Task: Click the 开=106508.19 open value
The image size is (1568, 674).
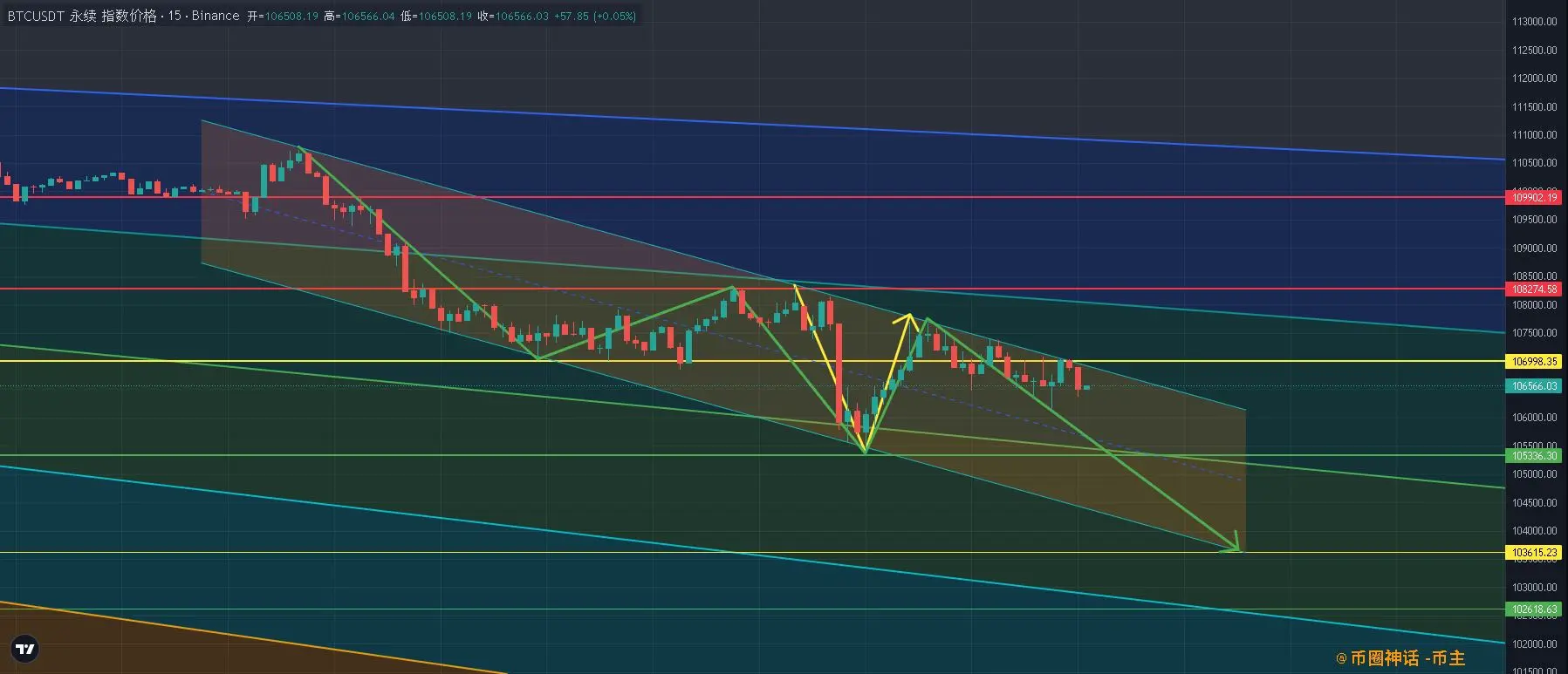Action: tap(283, 16)
